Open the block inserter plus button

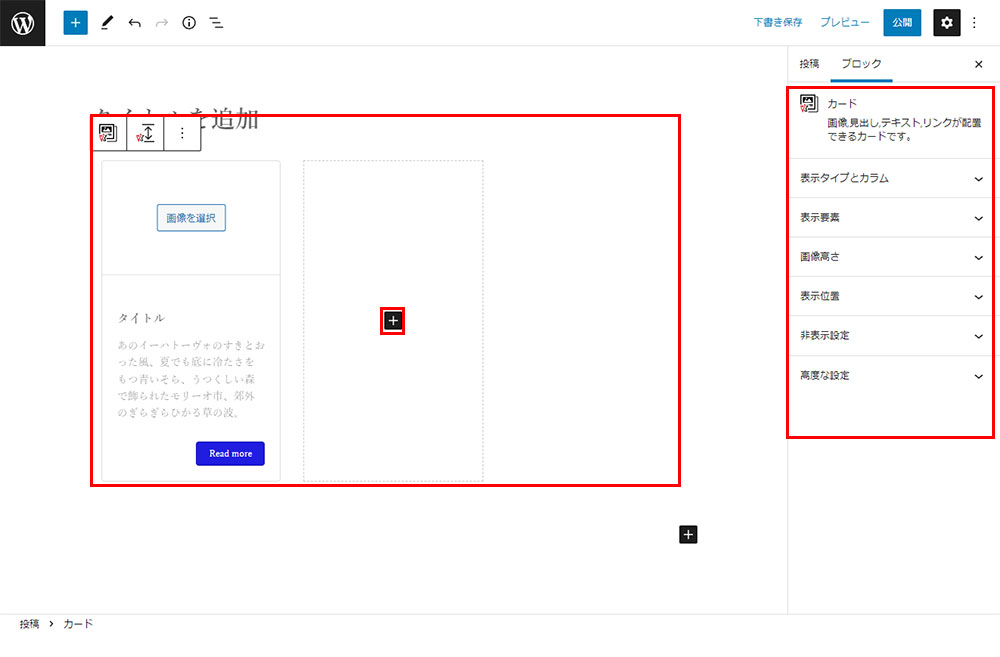(x=75, y=22)
